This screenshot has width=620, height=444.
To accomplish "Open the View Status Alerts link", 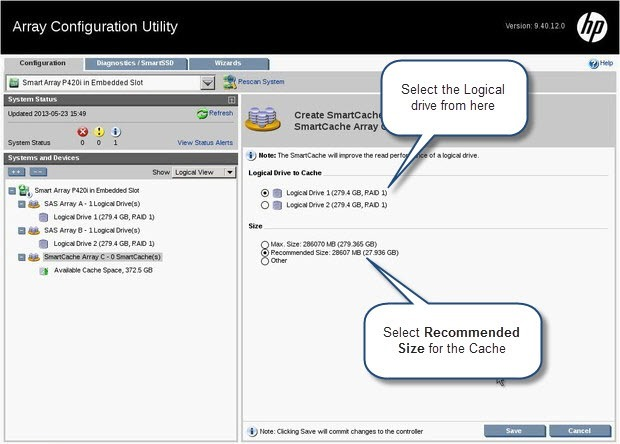I will click(x=205, y=143).
